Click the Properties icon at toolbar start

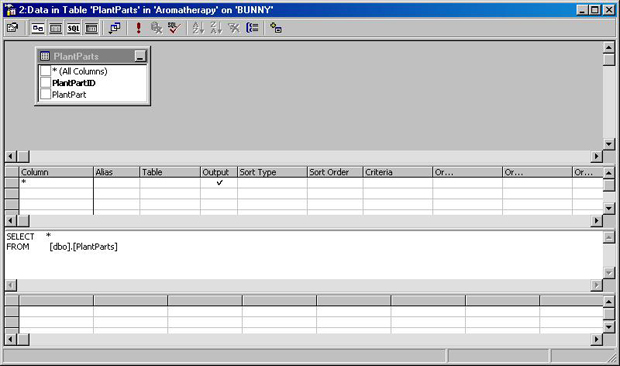pos(13,28)
